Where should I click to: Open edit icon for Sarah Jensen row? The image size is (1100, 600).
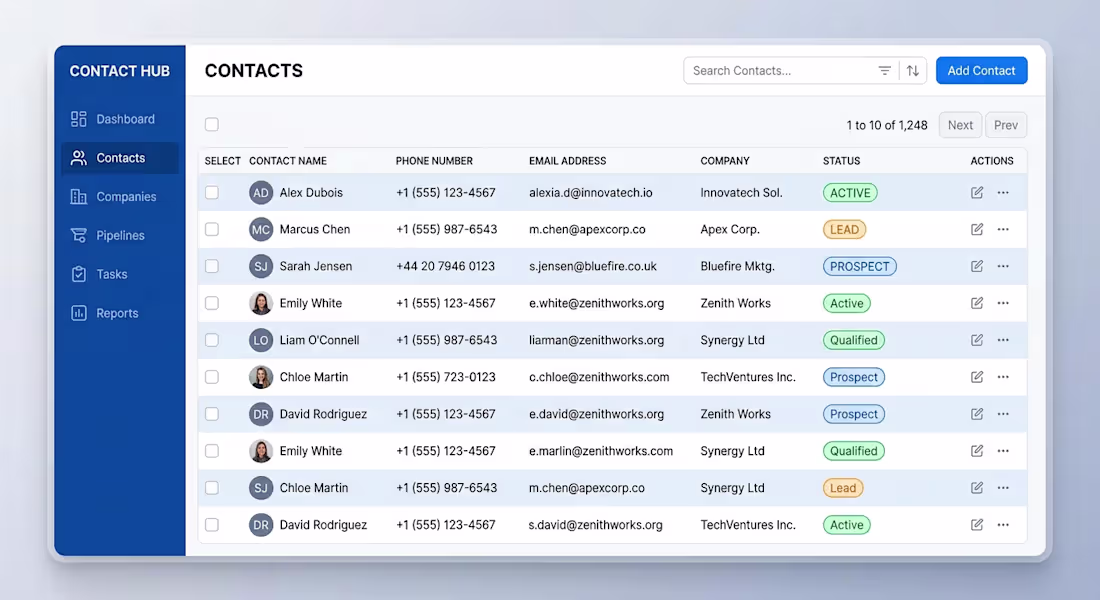(977, 266)
